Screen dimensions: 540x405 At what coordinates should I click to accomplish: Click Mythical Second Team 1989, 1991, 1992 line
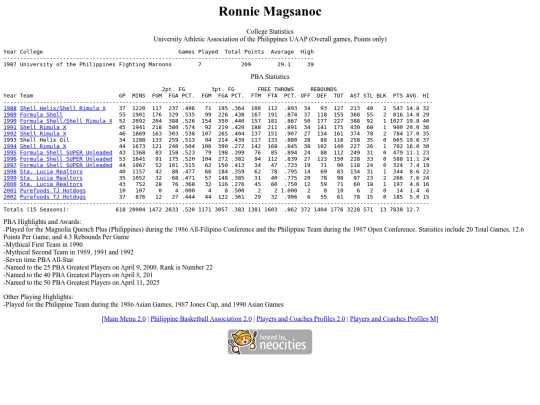[68, 252]
